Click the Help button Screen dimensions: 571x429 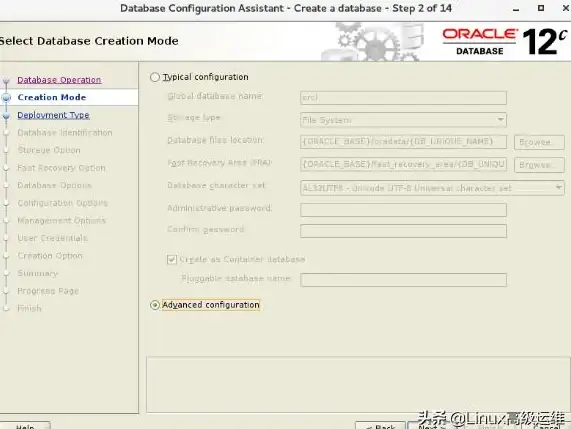25,426
